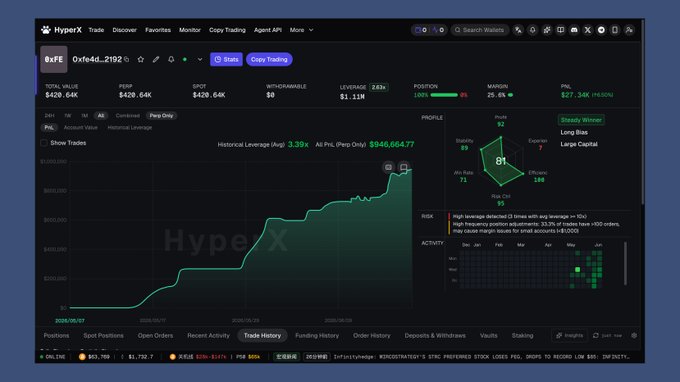
Task: Switch to Deposits & Withdraws tab
Action: (435, 336)
